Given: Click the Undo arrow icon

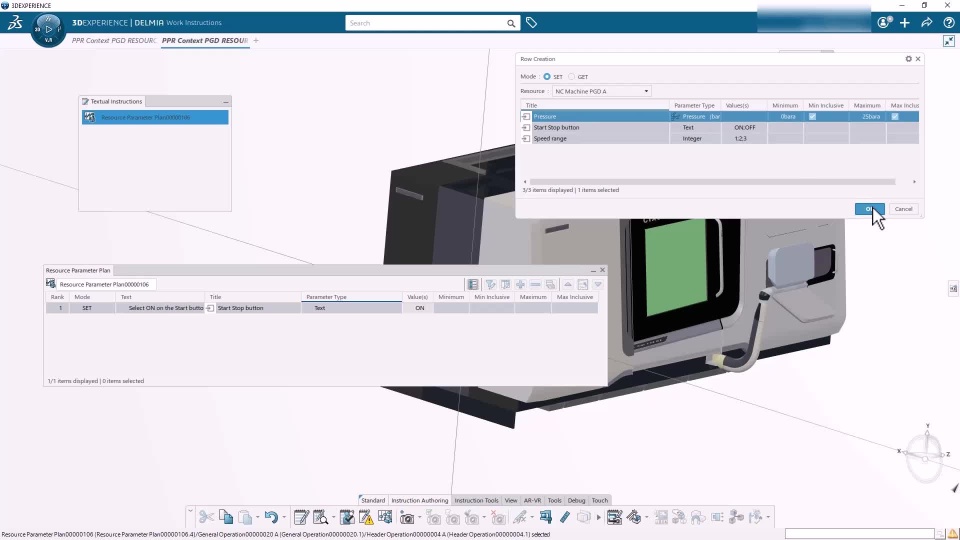Looking at the screenshot, I should pos(271,517).
